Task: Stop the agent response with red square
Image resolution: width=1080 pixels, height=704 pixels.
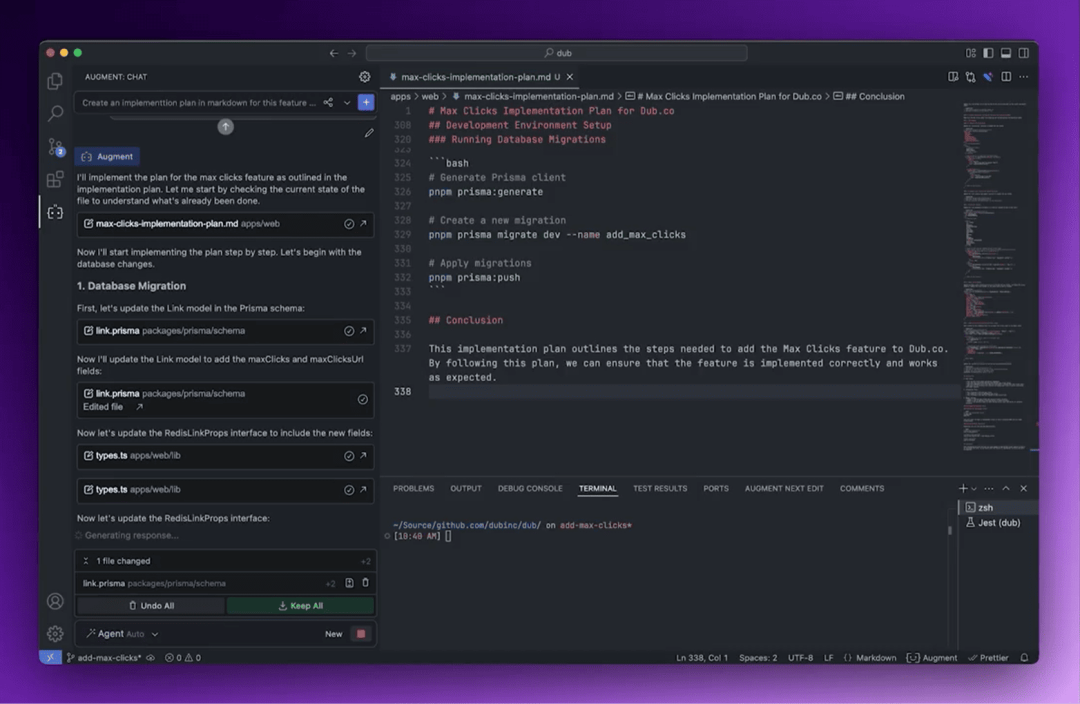Action: pyautogui.click(x=361, y=634)
